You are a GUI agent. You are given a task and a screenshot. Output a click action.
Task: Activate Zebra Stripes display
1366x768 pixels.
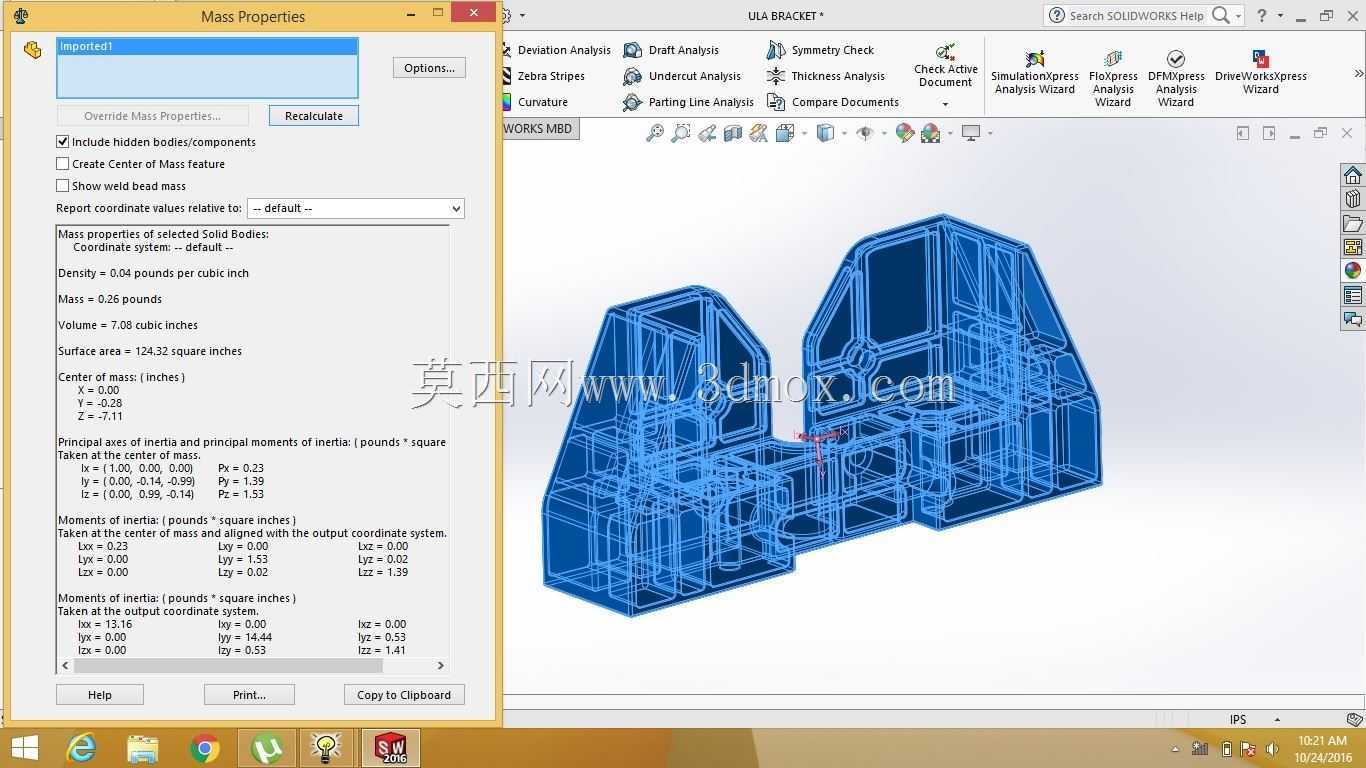click(x=544, y=76)
